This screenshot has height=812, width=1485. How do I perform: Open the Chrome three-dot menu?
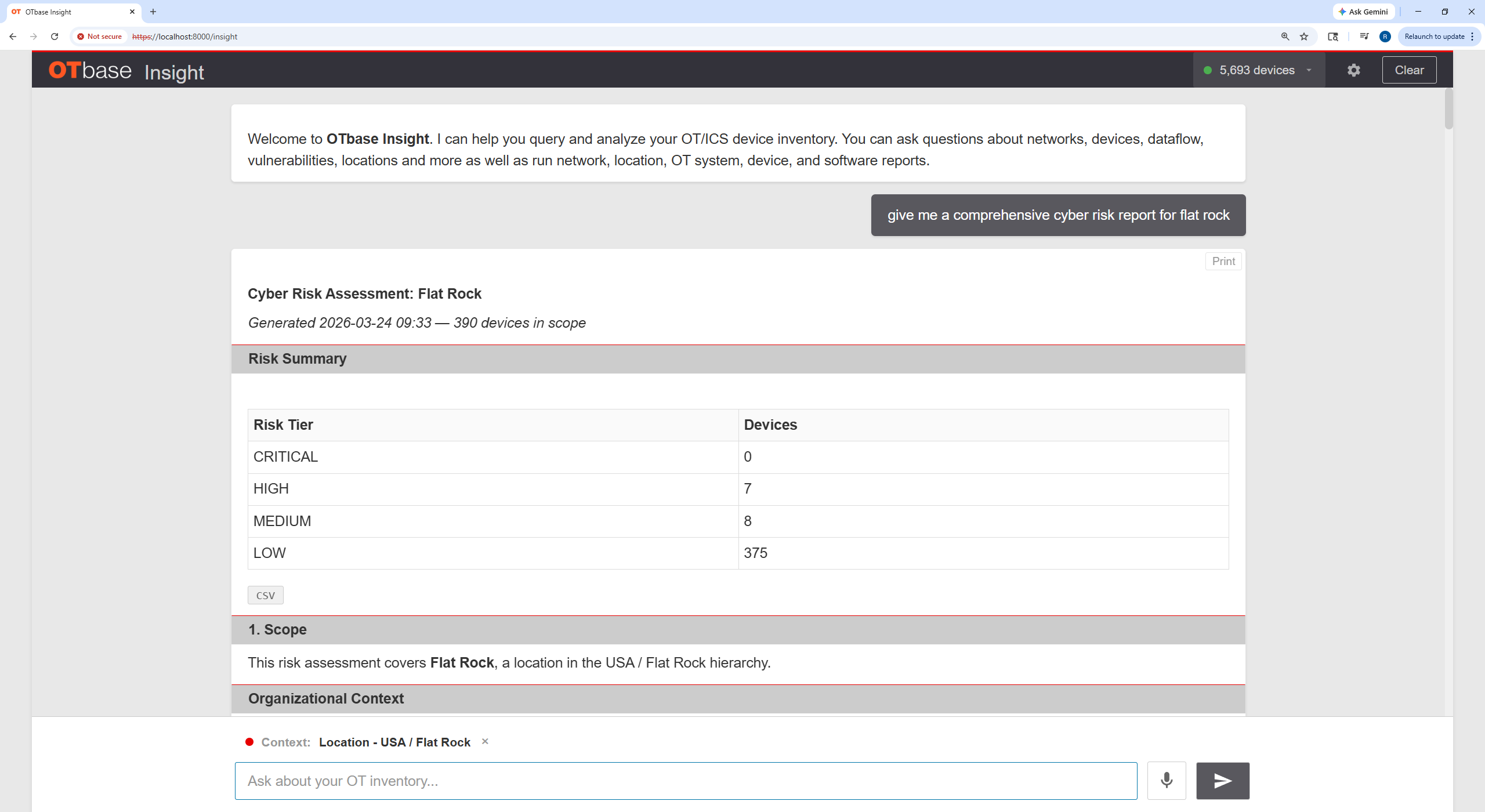(1472, 37)
